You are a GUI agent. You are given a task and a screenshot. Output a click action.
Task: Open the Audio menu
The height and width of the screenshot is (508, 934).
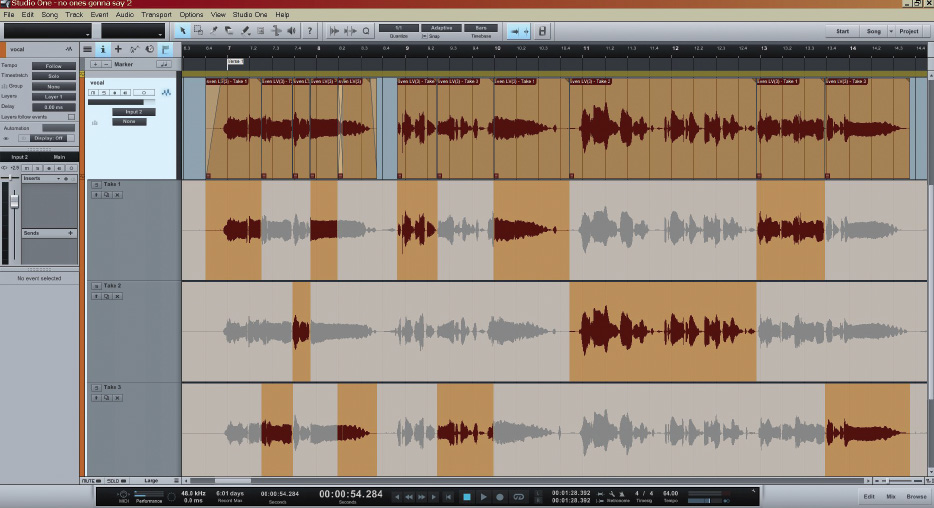pos(124,14)
